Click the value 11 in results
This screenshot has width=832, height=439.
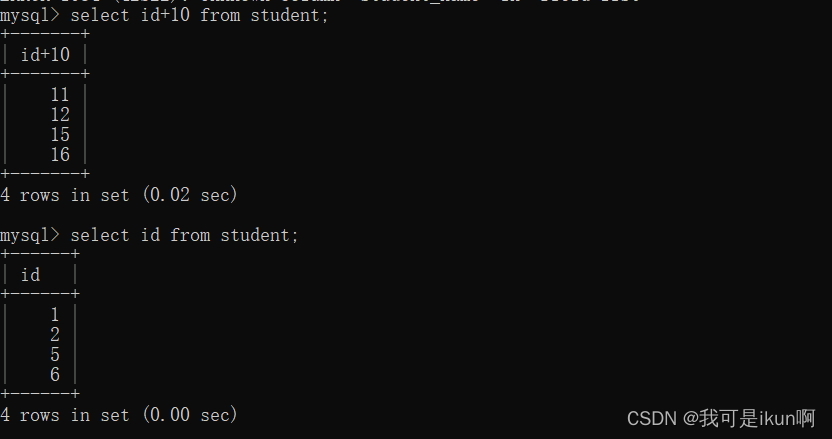(60, 94)
